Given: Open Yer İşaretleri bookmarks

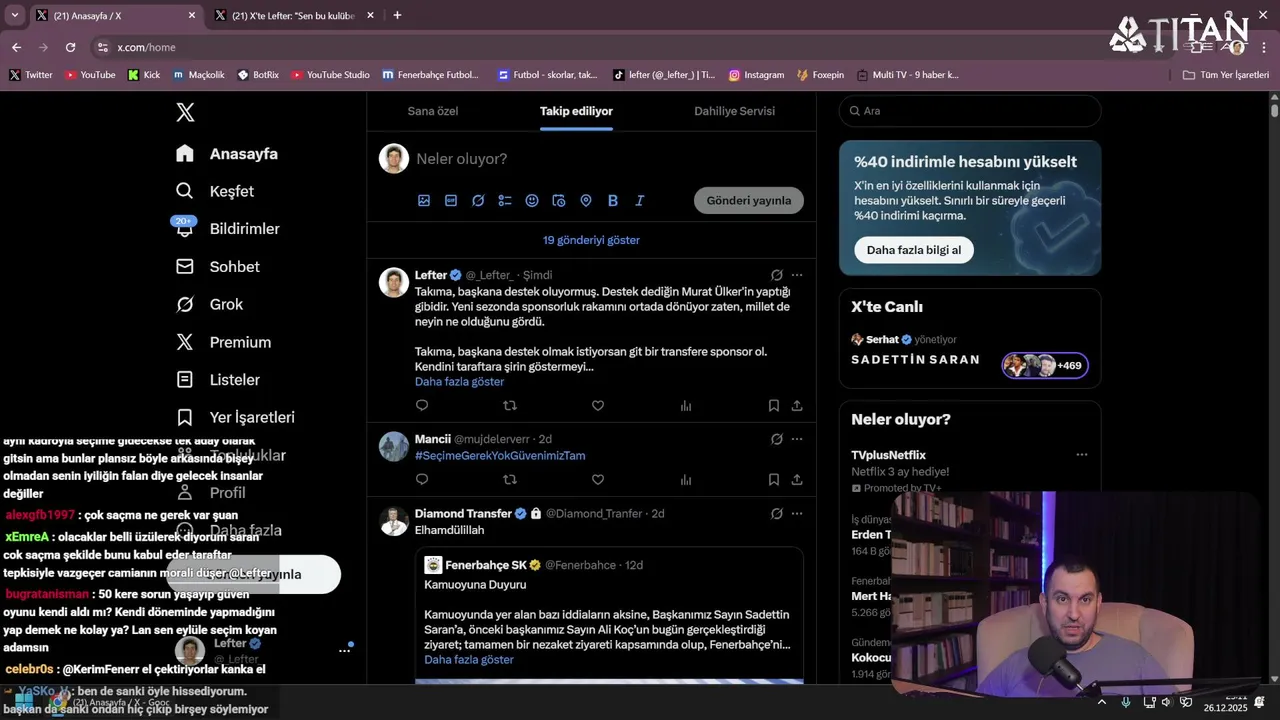Looking at the screenshot, I should pyautogui.click(x=235, y=417).
